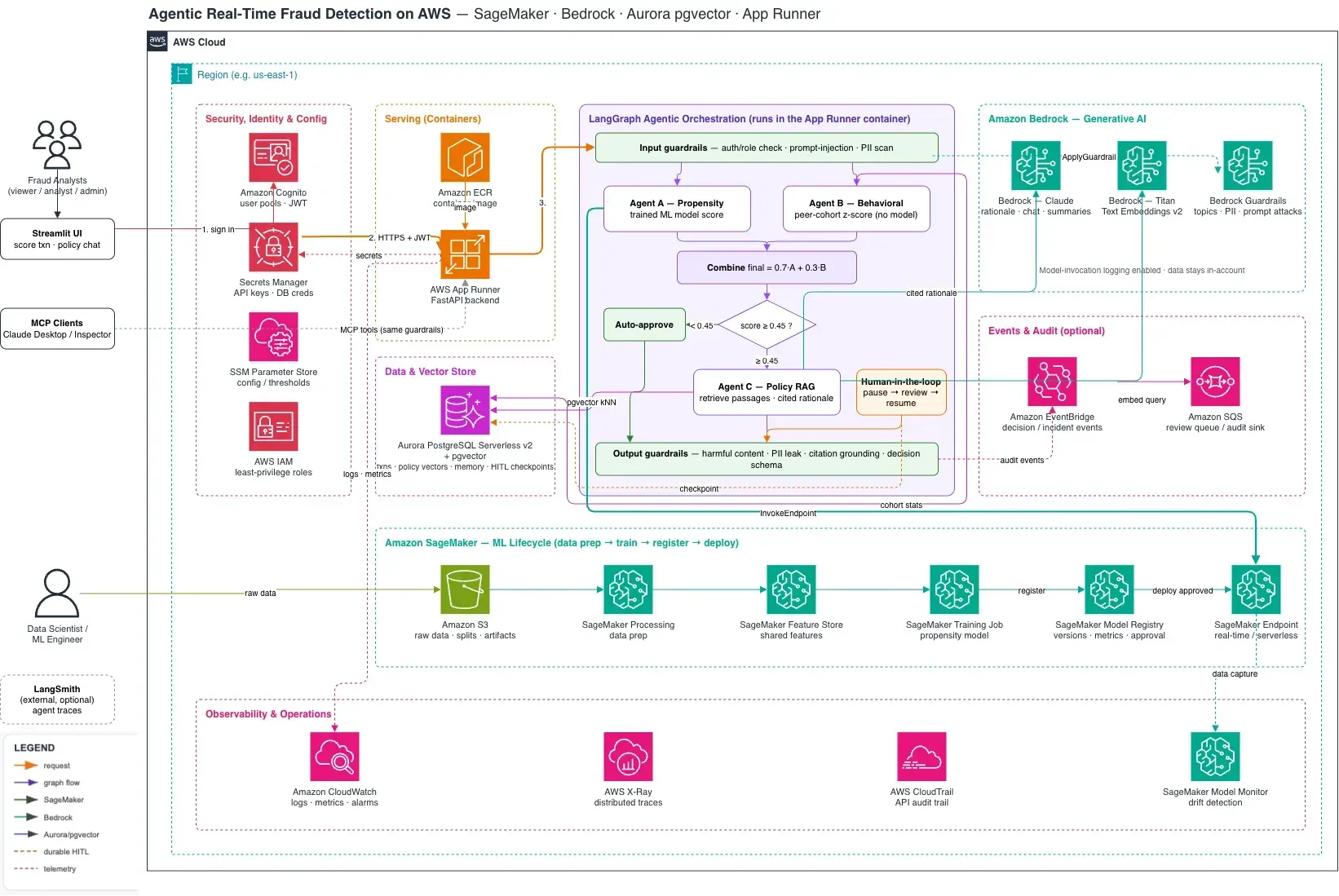Select the AWS App Runner icon
Viewport: 1339px width, 896px height.
pos(465,254)
